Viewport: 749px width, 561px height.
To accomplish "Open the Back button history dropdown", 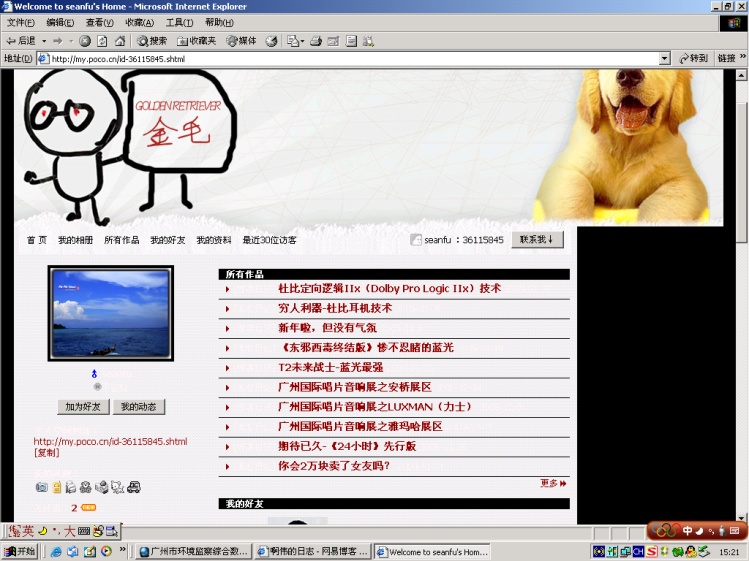I will (x=43, y=41).
